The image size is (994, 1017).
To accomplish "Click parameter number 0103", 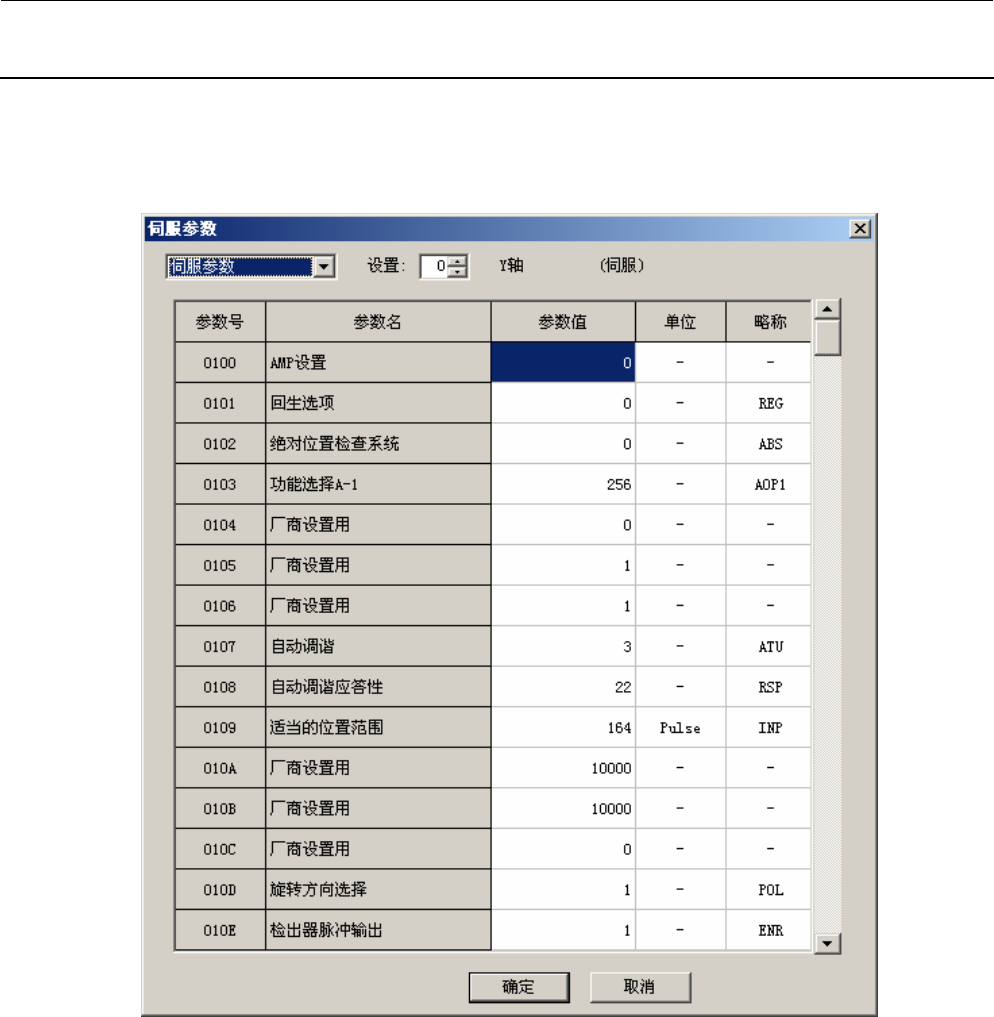I will pos(220,485).
